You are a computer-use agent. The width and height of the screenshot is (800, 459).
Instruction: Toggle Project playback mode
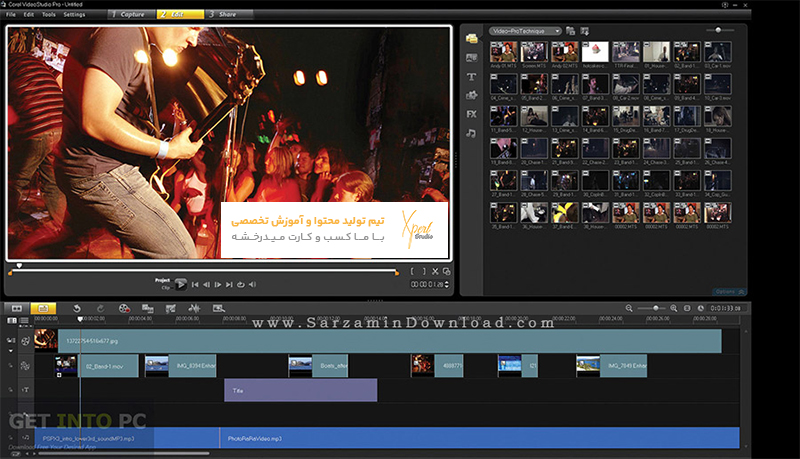point(163,280)
